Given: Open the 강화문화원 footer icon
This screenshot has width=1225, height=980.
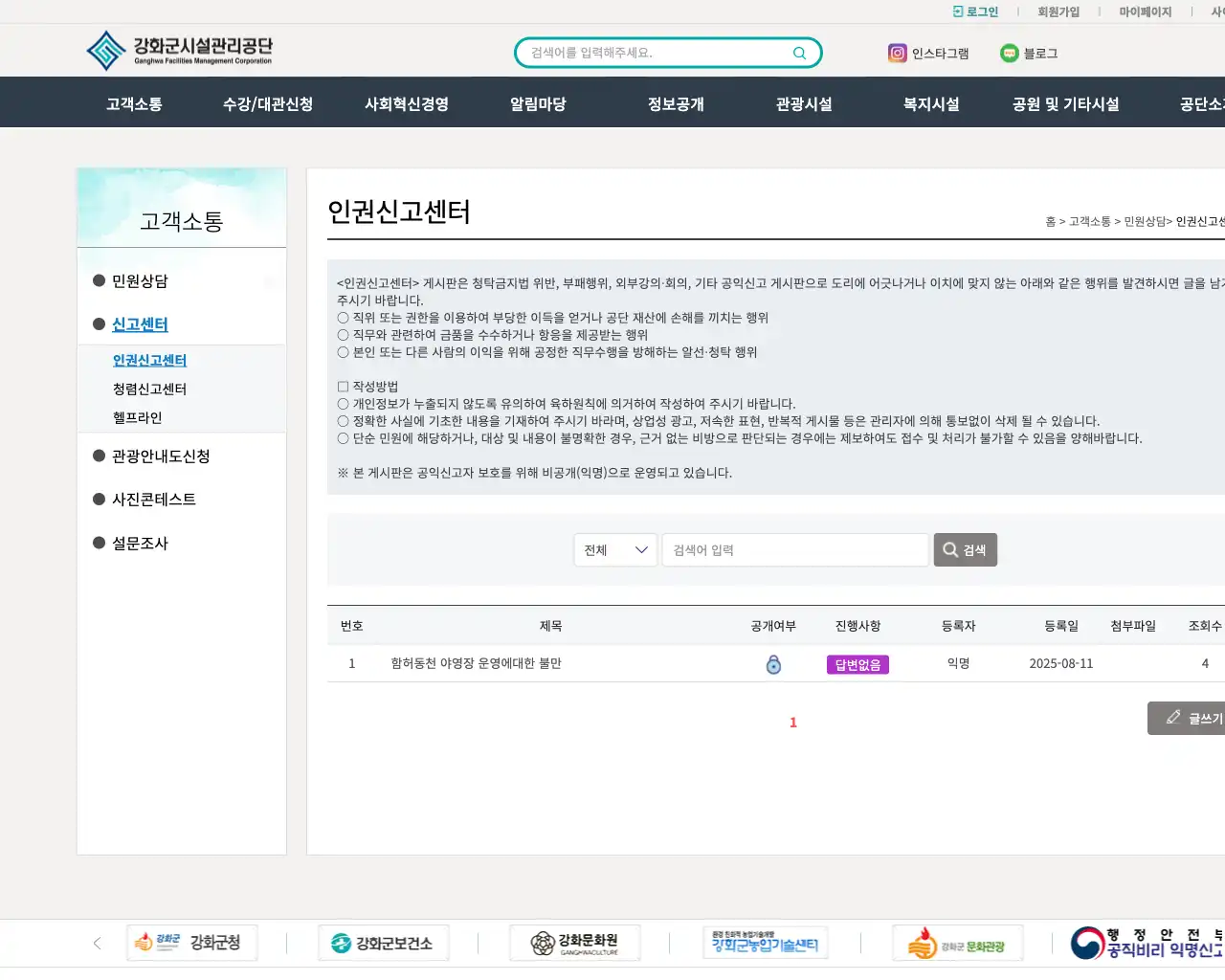Looking at the screenshot, I should (574, 943).
